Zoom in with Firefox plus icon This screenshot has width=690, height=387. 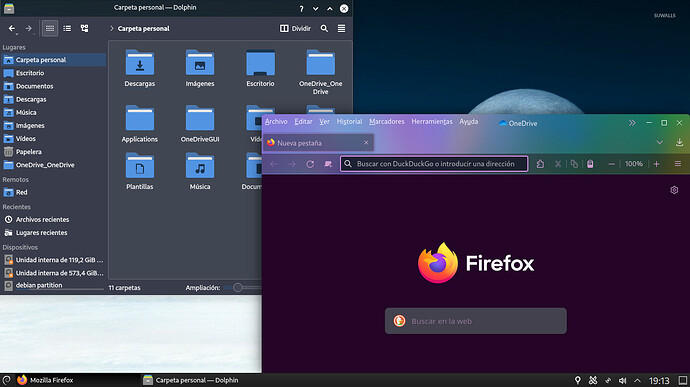pyautogui.click(x=657, y=164)
